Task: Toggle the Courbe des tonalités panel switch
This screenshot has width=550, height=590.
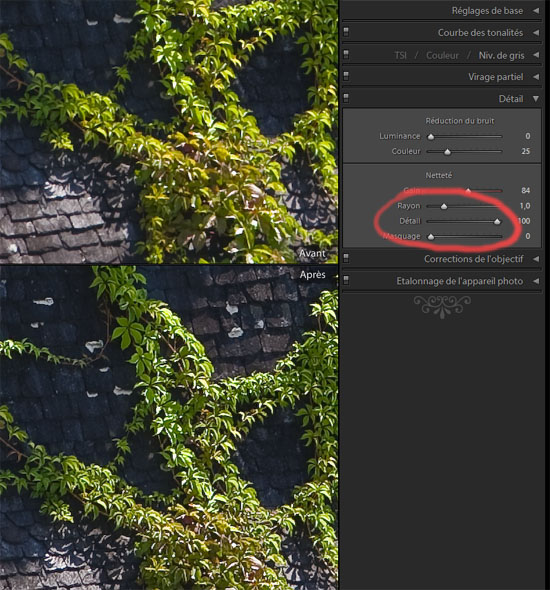Action: (x=346, y=32)
